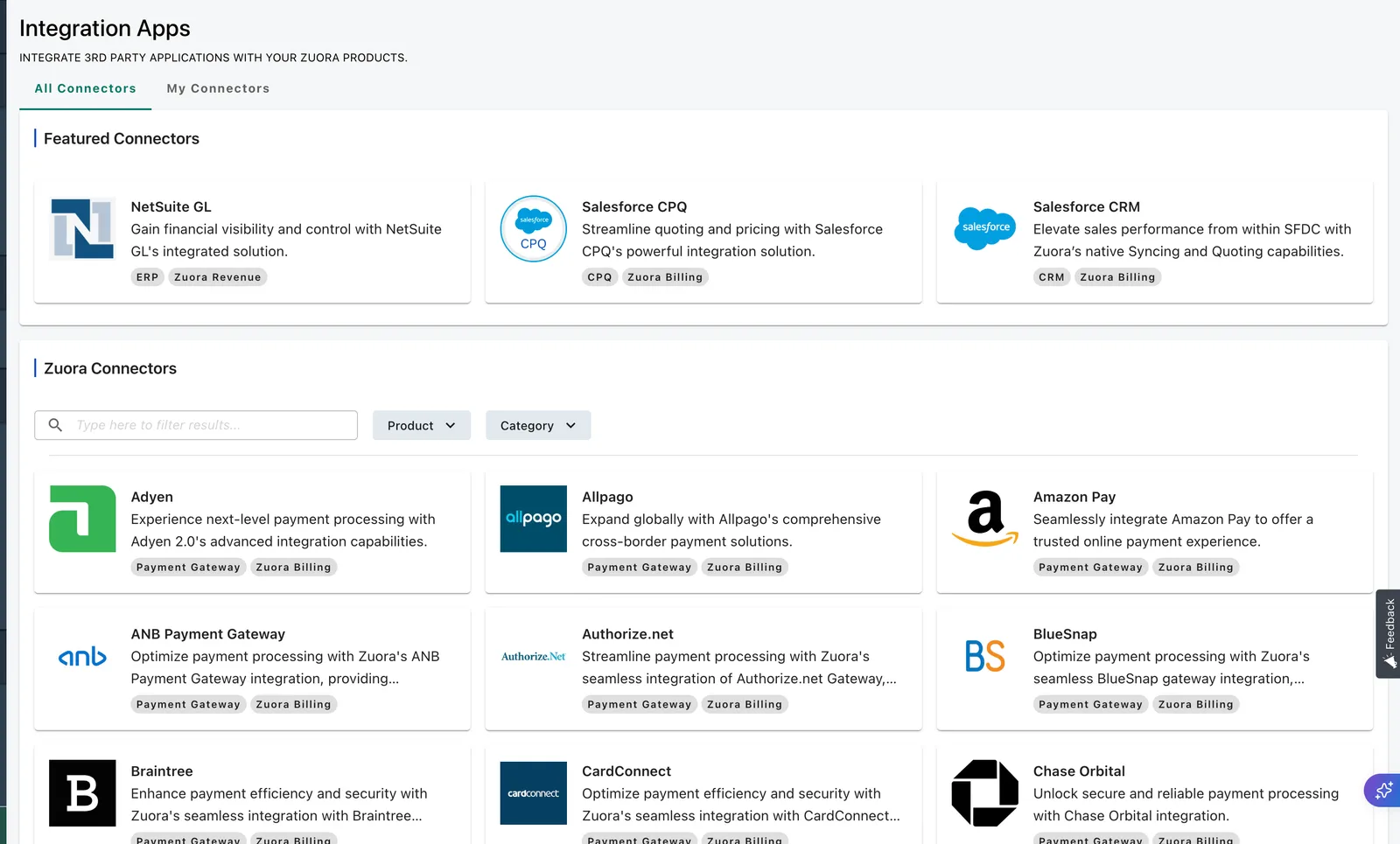Viewport: 1400px width, 844px height.
Task: Click Zuora Billing tag on Amazon Pay
Action: [1196, 568]
